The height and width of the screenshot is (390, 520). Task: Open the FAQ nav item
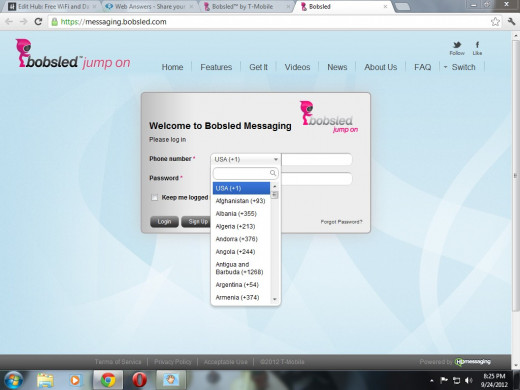[x=422, y=67]
